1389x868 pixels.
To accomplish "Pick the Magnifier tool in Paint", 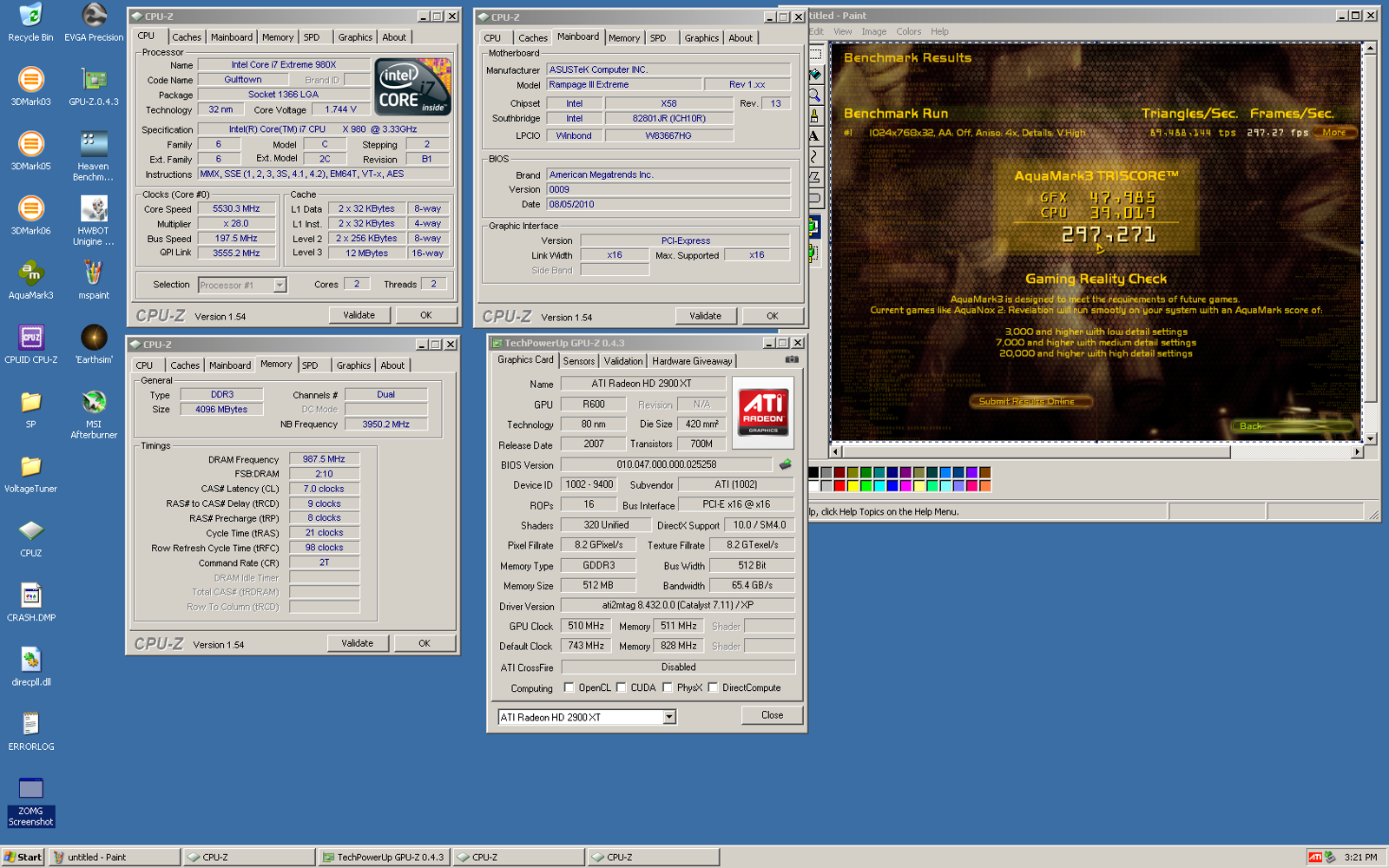I will coord(815,95).
